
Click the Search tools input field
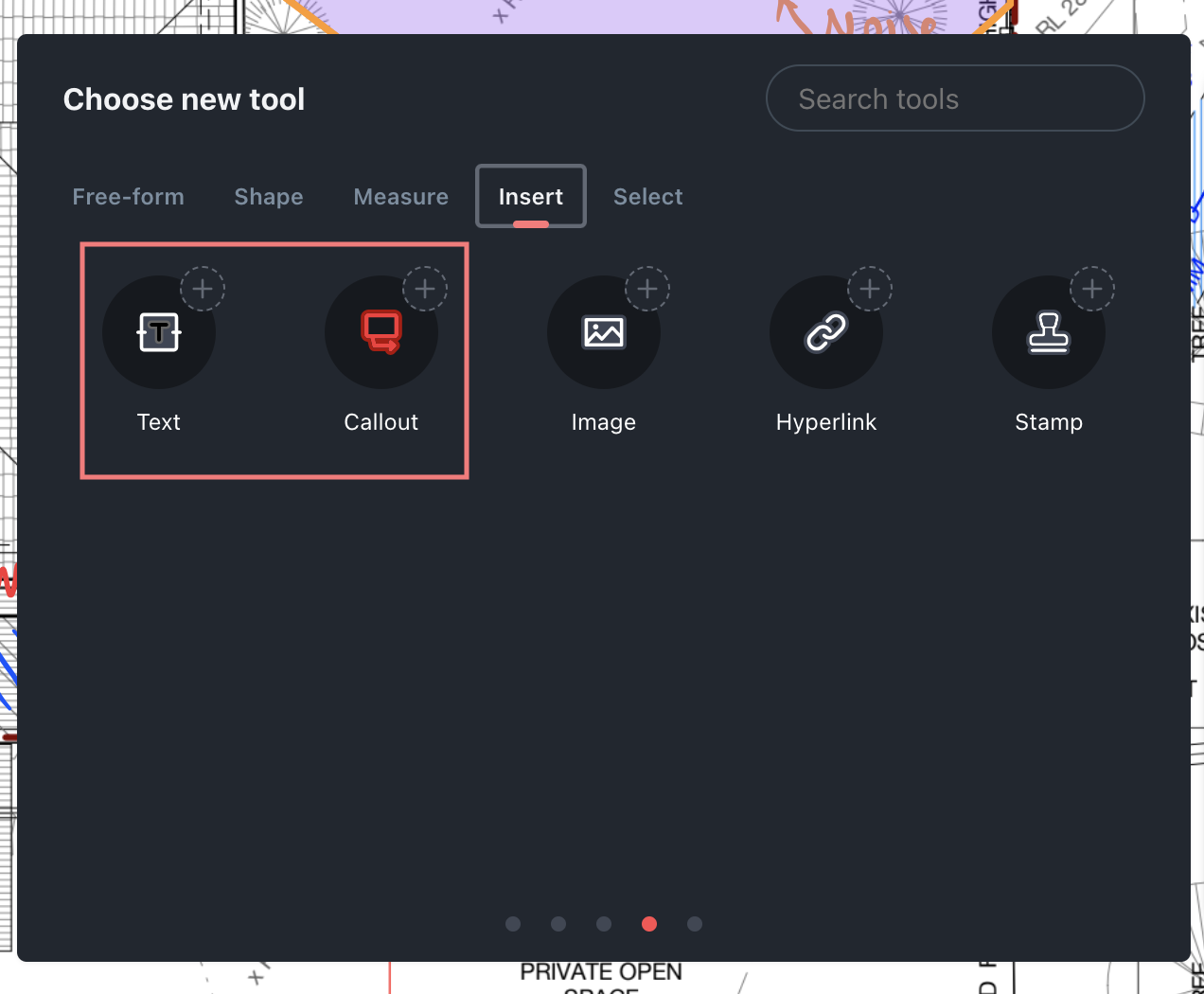(x=954, y=98)
